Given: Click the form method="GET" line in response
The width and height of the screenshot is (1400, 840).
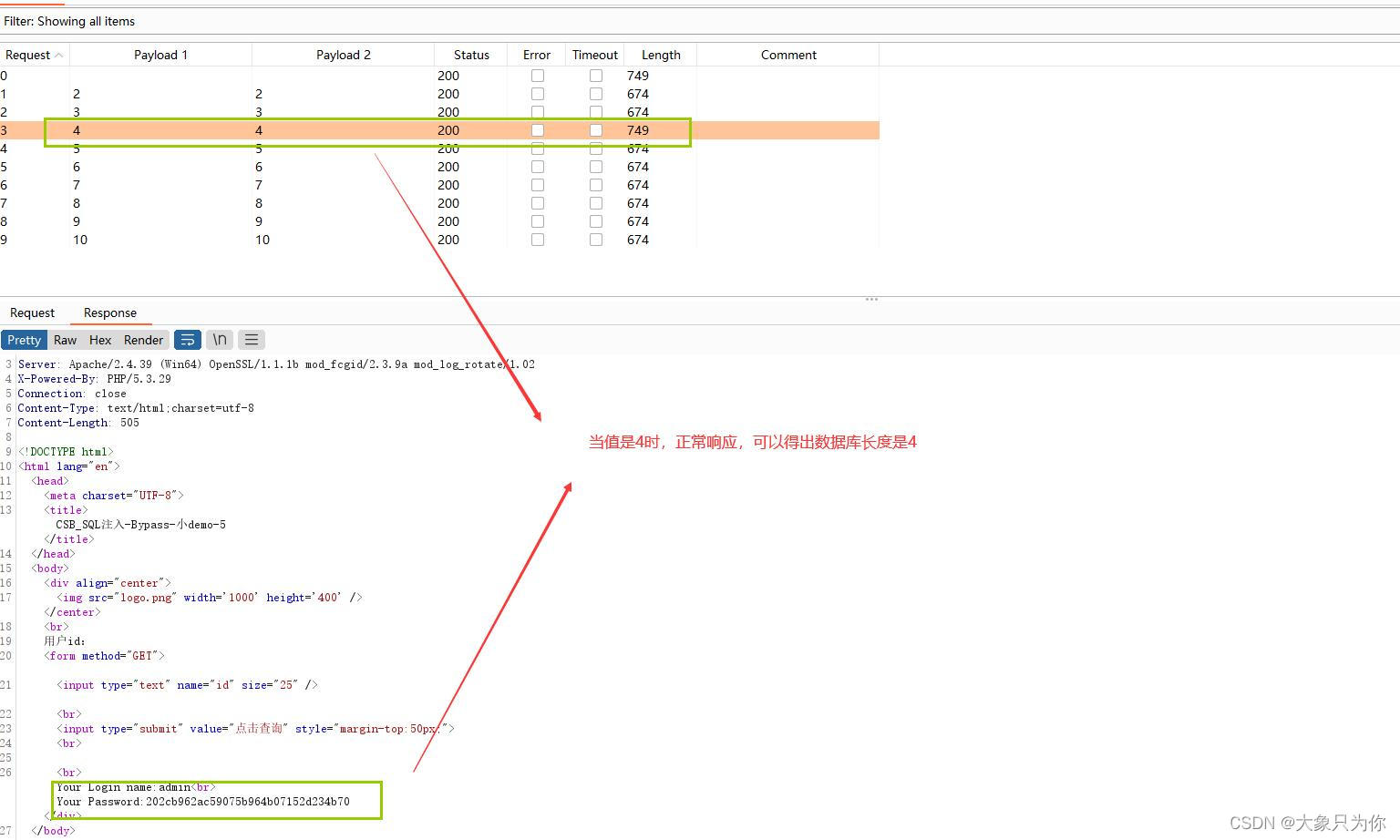Looking at the screenshot, I should tap(105, 656).
